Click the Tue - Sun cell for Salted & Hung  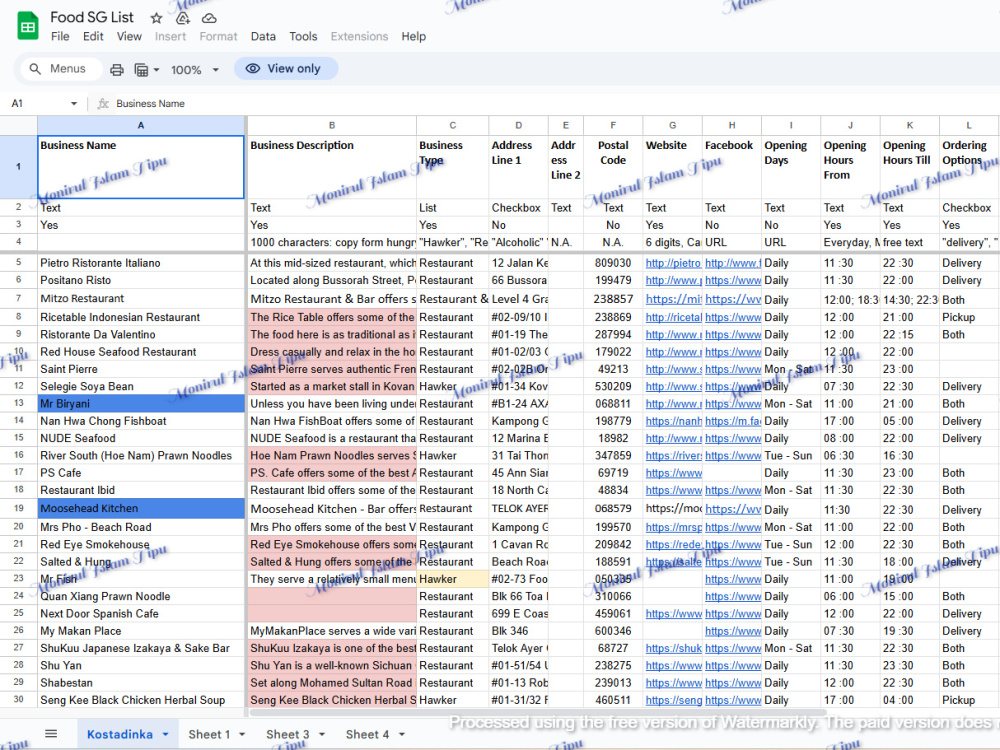point(791,561)
